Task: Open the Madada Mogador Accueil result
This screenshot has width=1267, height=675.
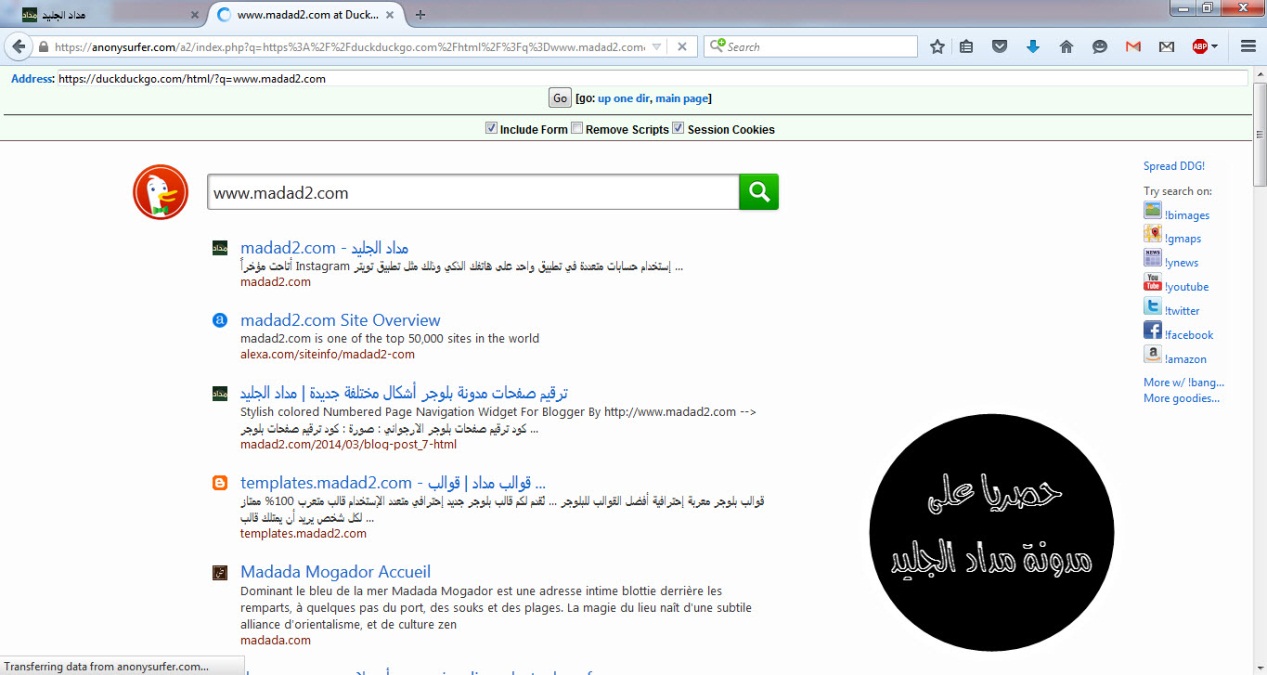Action: click(335, 572)
